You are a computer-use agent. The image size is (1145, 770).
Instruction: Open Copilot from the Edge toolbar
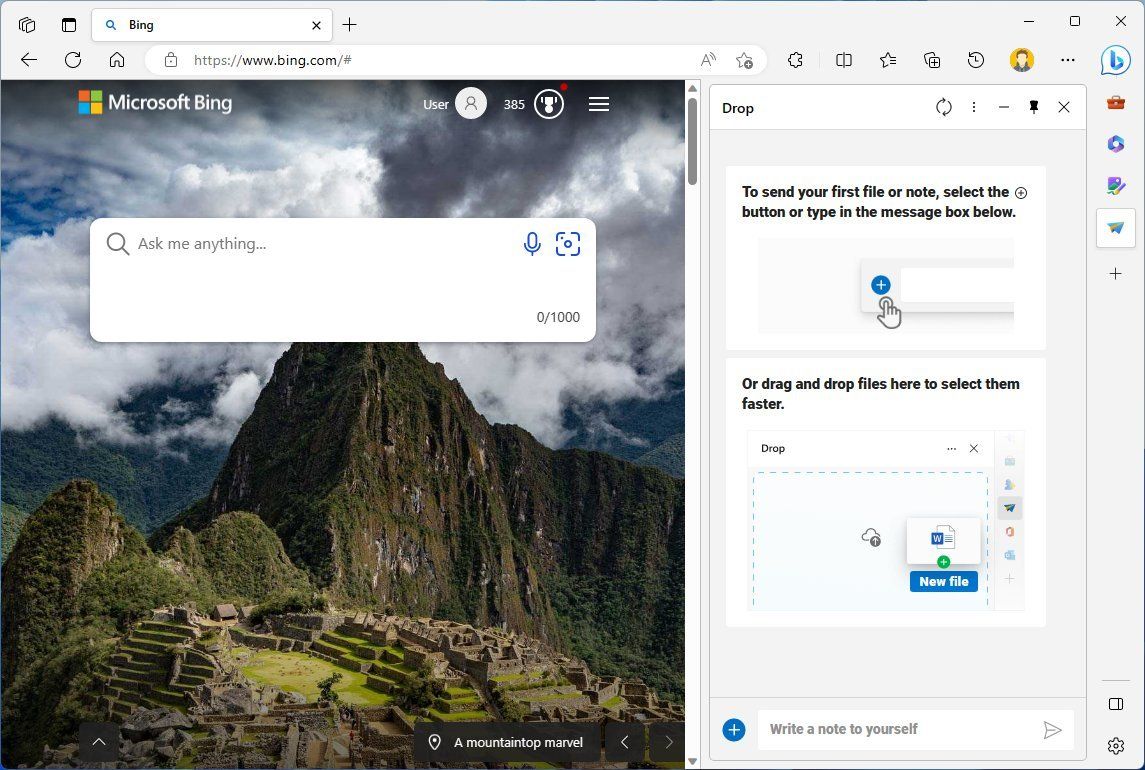pyautogui.click(x=1115, y=60)
